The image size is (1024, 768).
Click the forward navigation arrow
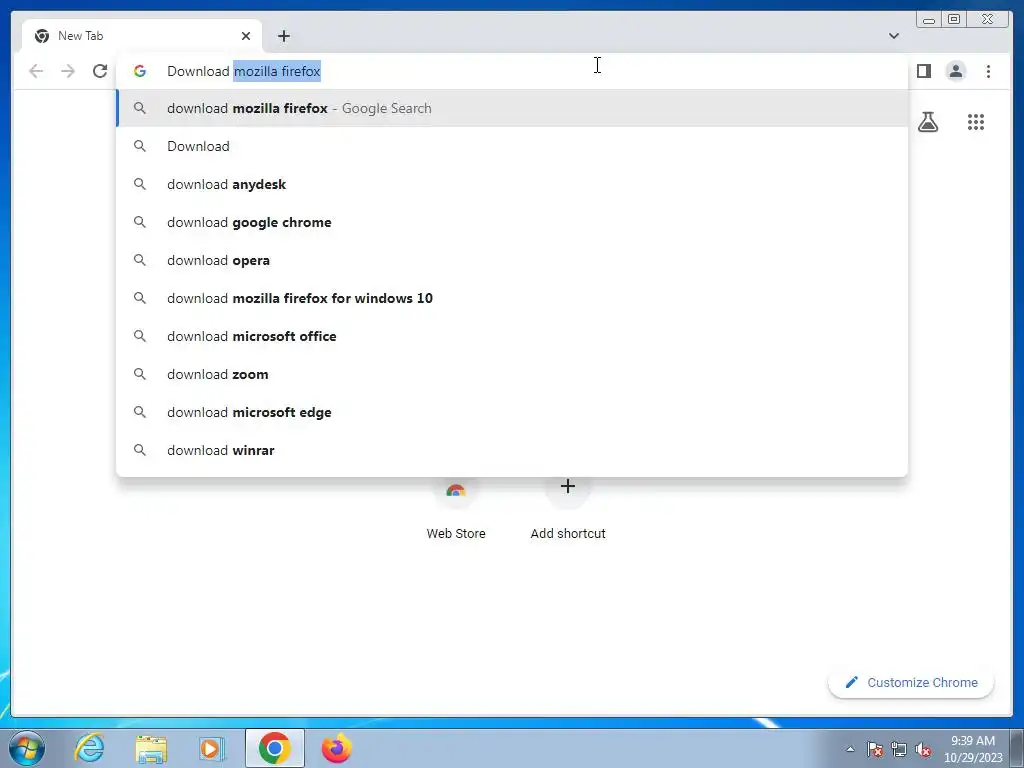point(68,71)
